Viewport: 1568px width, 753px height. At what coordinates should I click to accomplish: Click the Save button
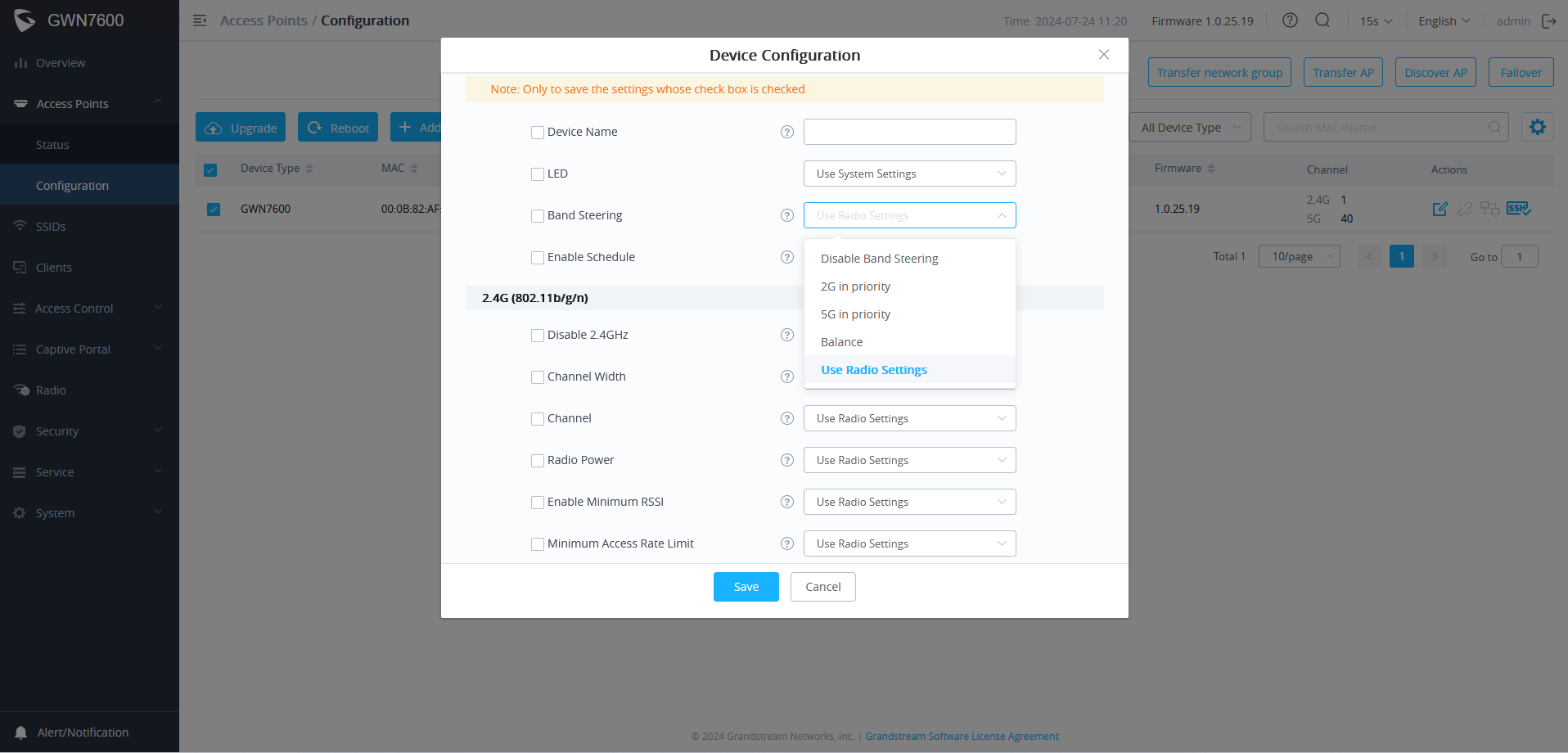click(x=746, y=587)
